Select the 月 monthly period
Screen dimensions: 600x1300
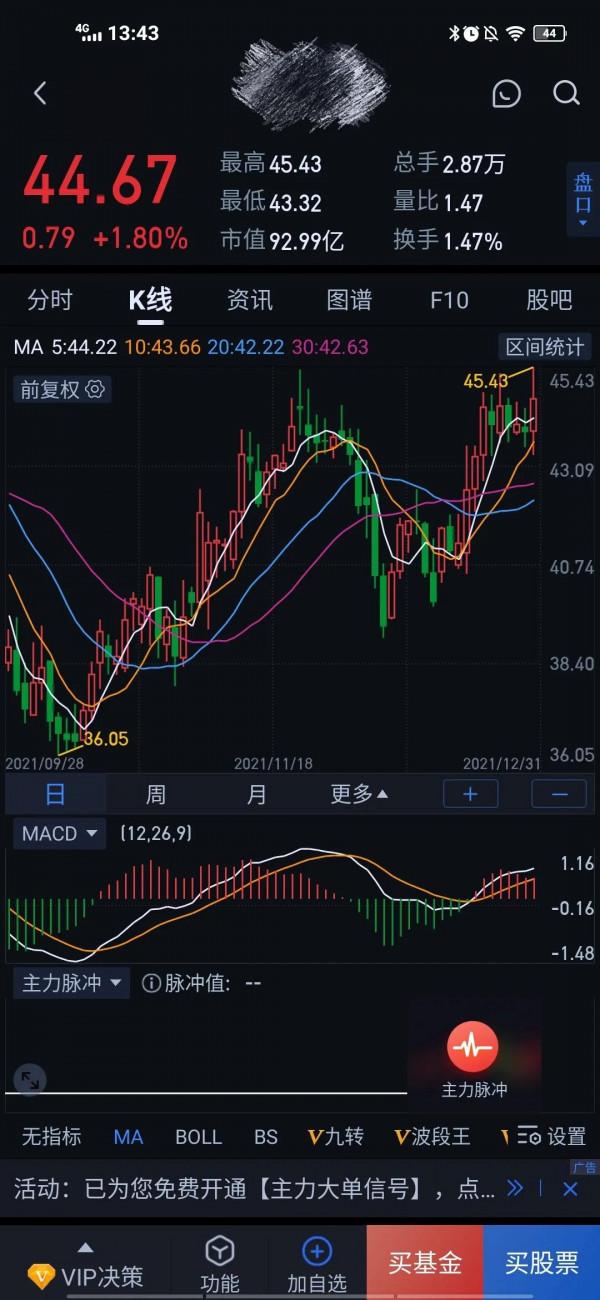257,794
